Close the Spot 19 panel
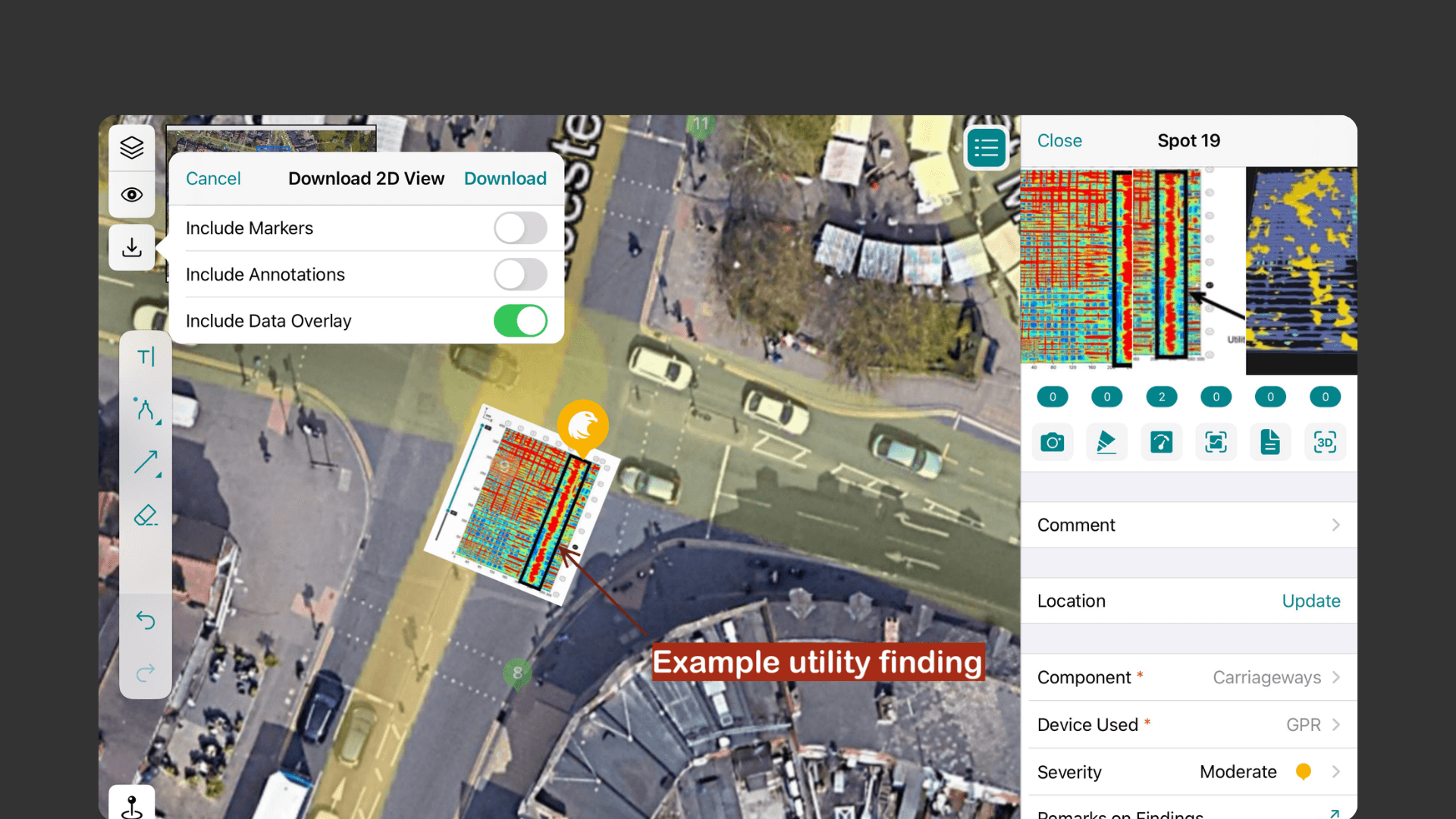Viewport: 1456px width, 819px height. [x=1059, y=140]
